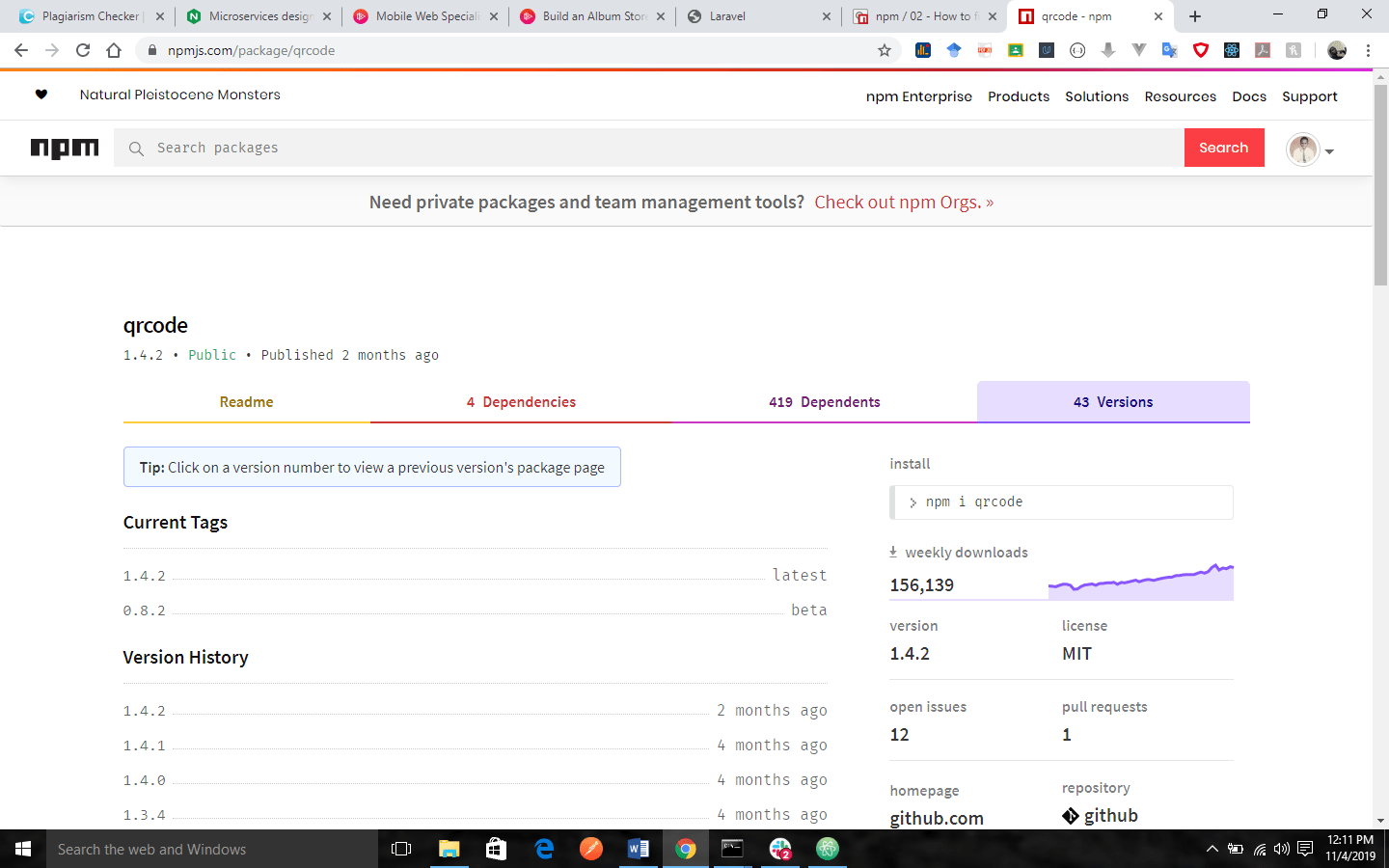Viewport: 1389px width, 868px height.
Task: Open the Google Translate extension
Action: tap(1170, 50)
